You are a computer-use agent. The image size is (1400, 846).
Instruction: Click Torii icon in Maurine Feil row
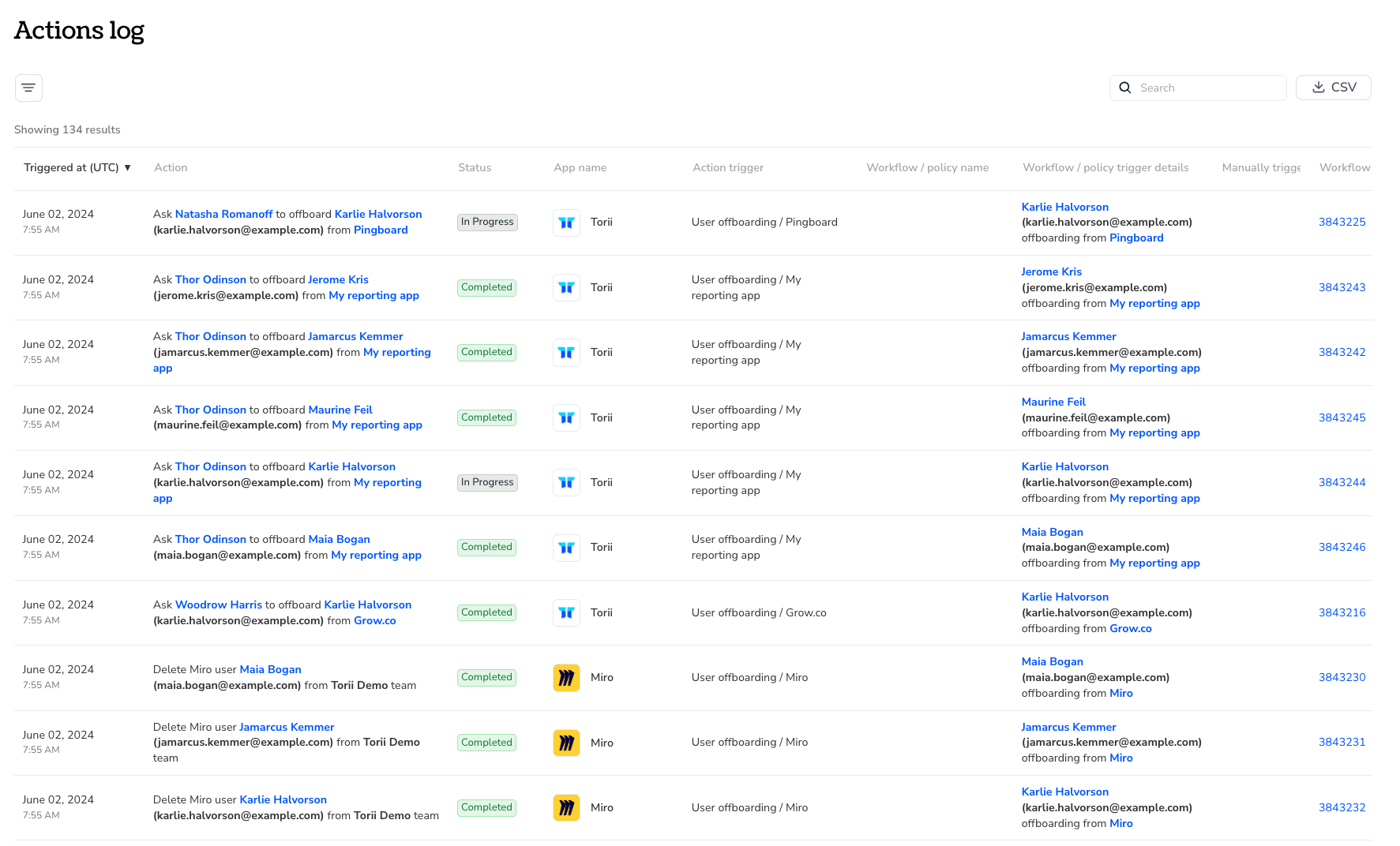[x=566, y=417]
